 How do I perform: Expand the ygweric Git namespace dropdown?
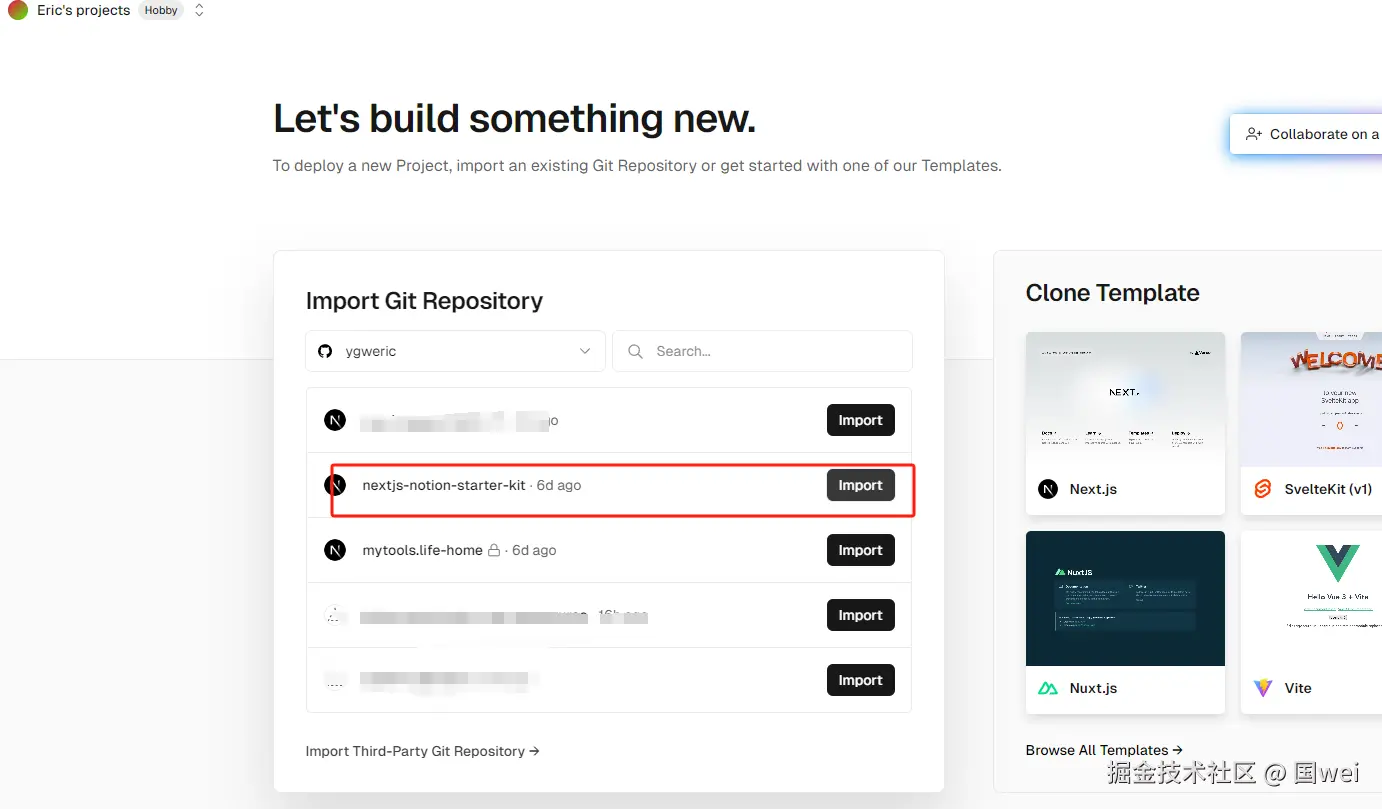click(585, 351)
